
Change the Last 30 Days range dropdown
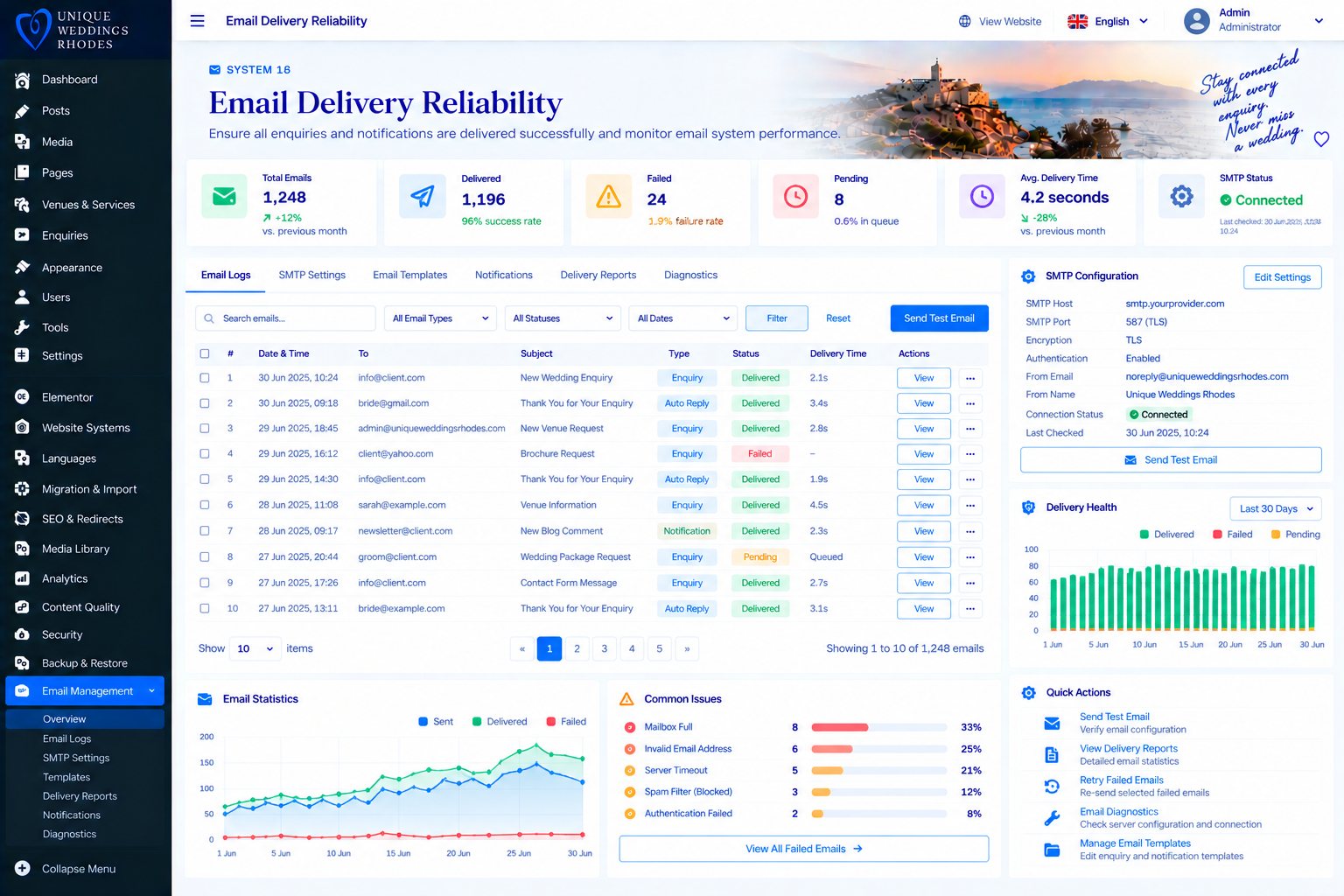click(1276, 508)
